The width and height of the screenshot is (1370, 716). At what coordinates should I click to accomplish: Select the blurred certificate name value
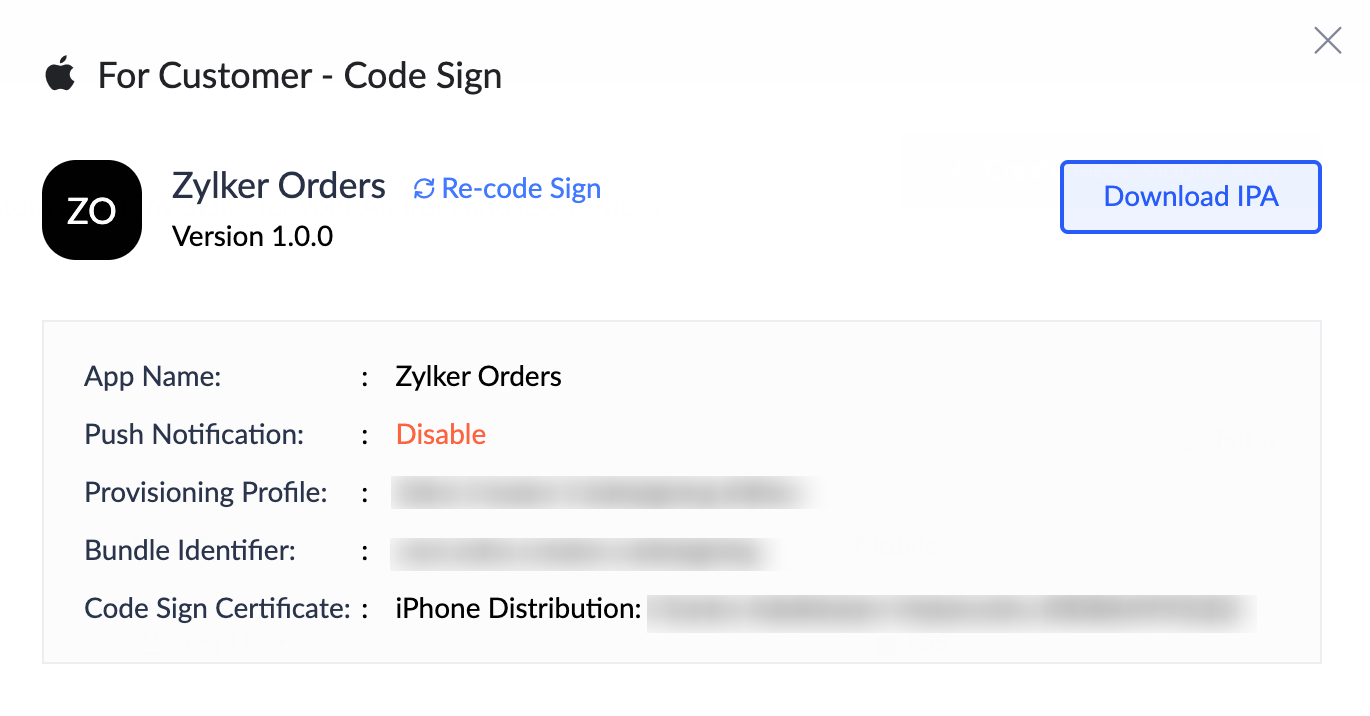[952, 610]
